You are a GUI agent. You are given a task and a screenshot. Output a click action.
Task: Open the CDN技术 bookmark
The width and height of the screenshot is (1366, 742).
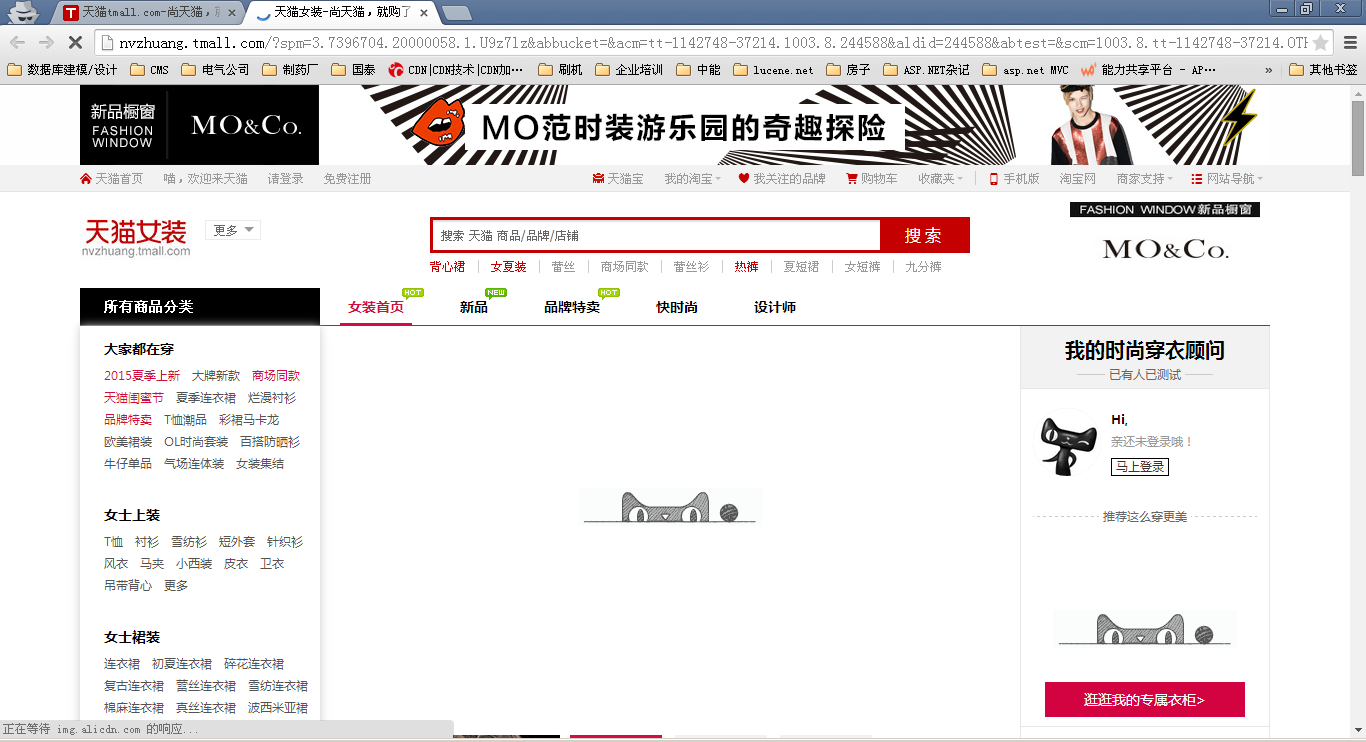click(x=456, y=70)
